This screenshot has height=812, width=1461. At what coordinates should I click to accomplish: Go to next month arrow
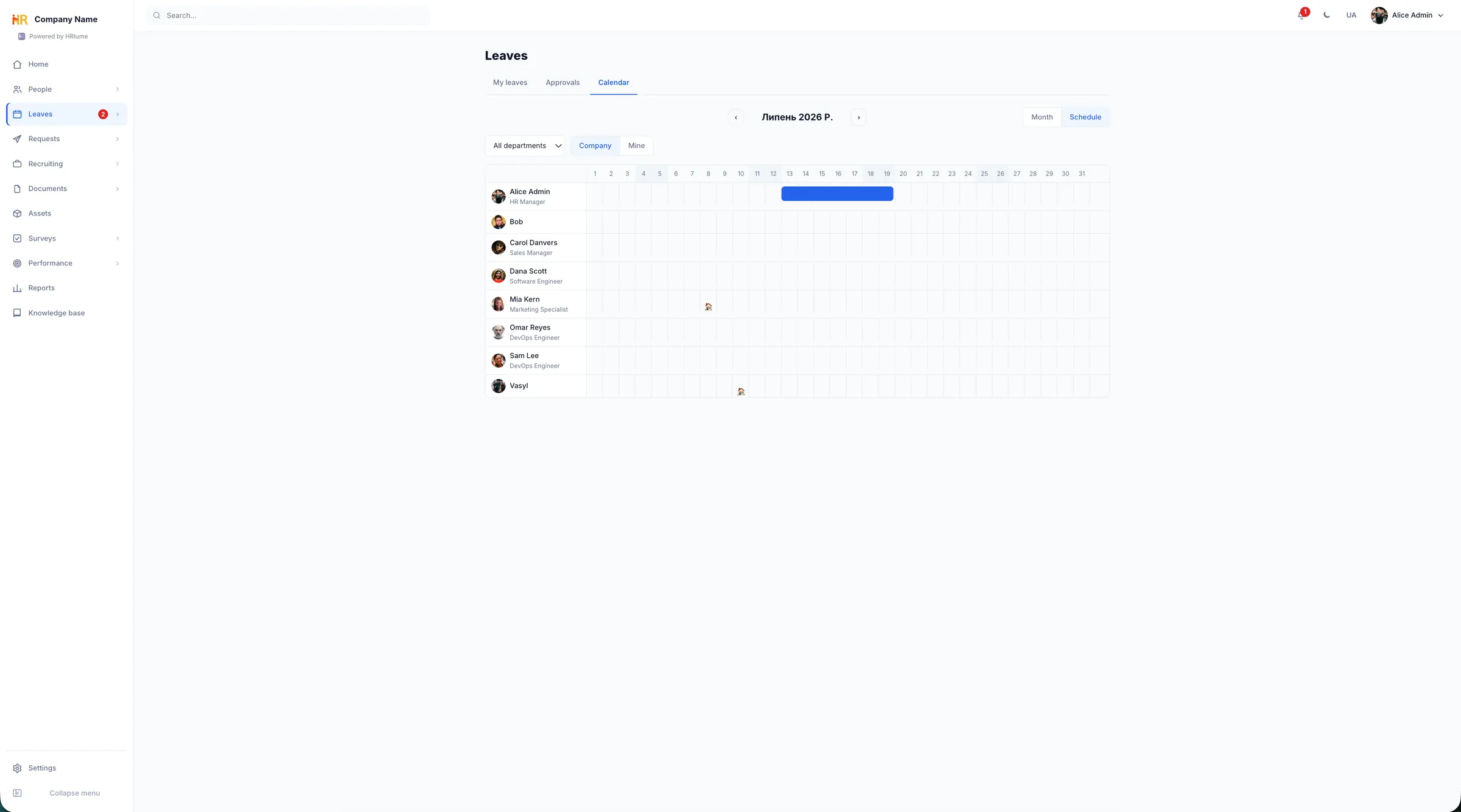point(859,117)
